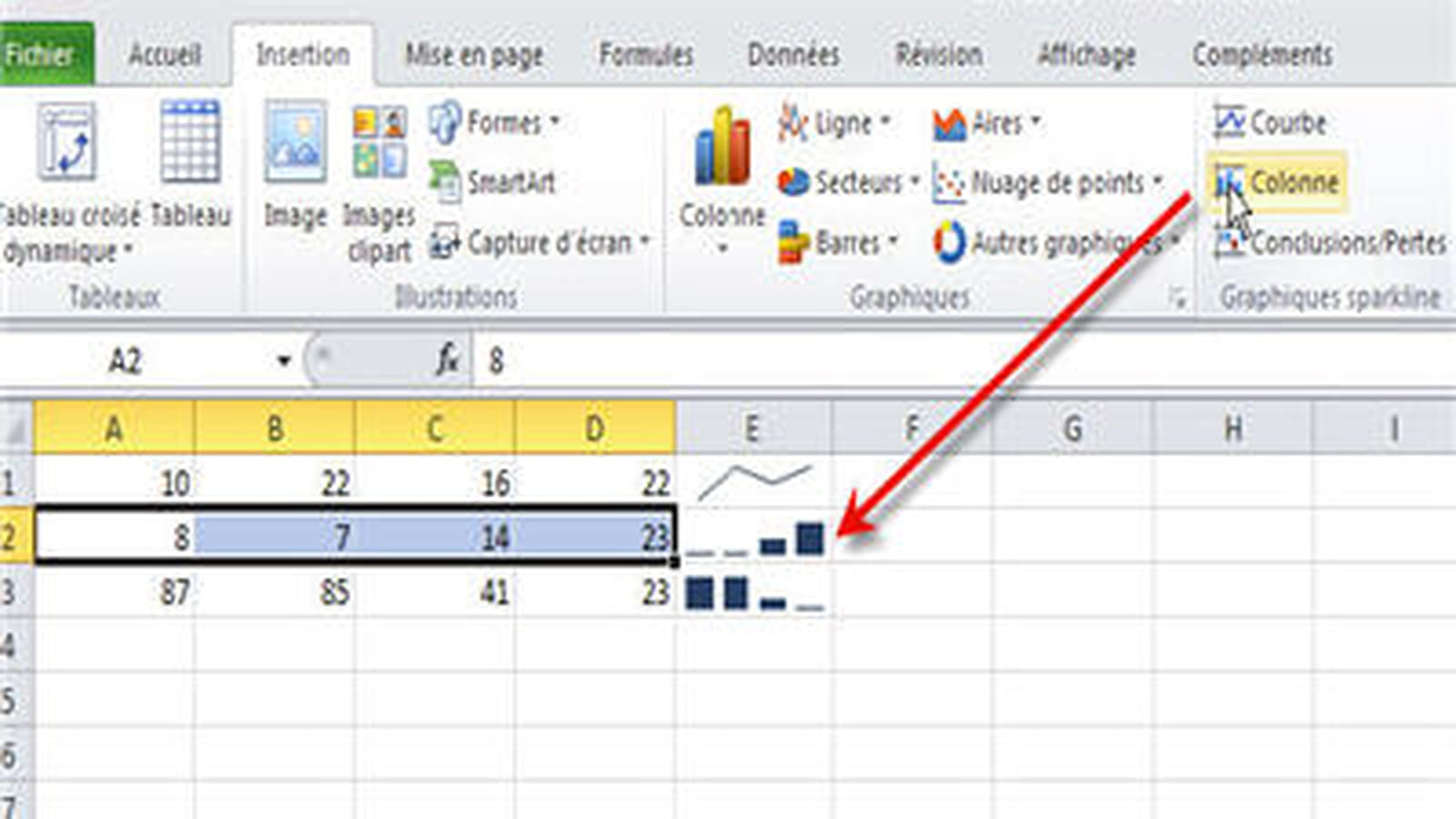Click cell B3 containing 85
Image resolution: width=1456 pixels, height=819 pixels.
274,591
